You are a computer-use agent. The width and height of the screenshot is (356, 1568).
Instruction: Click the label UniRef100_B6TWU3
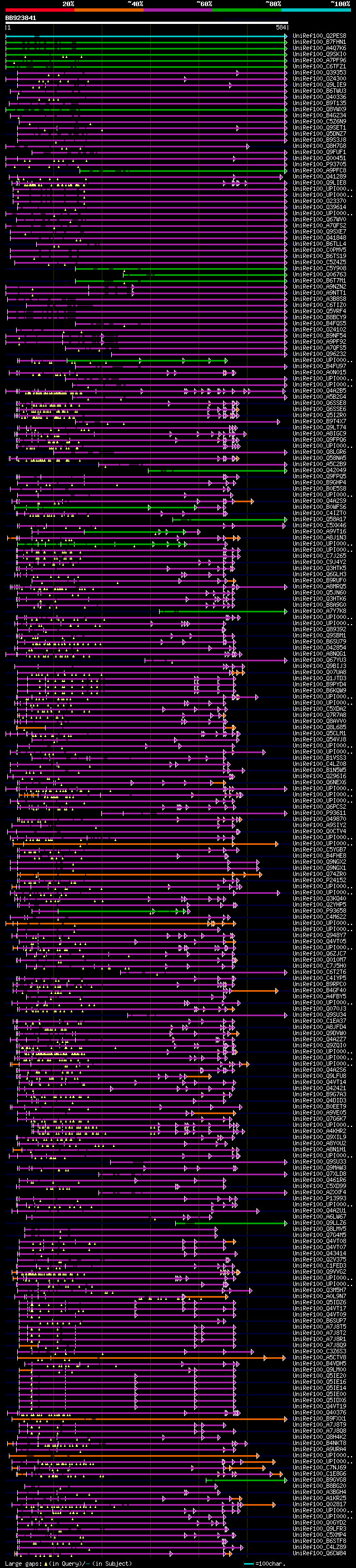tap(319, 91)
